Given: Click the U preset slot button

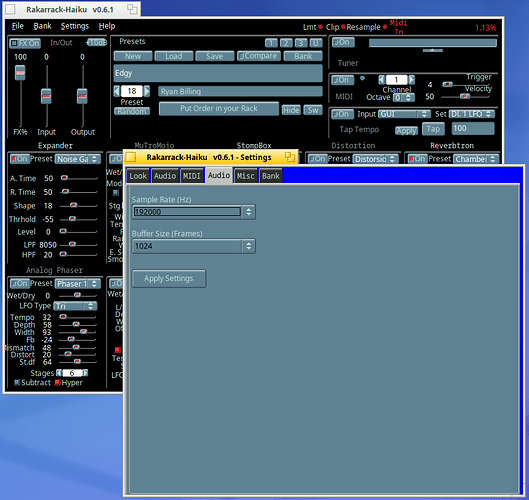Looking at the screenshot, I should pos(316,43).
